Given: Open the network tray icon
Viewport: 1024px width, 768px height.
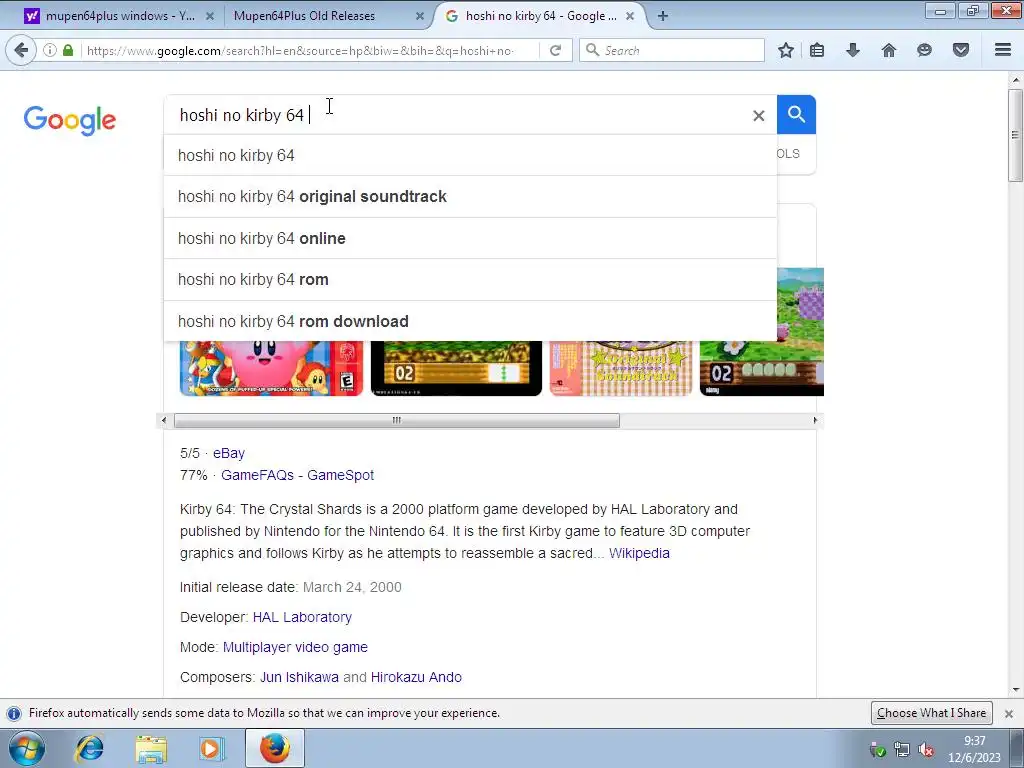Looking at the screenshot, I should click(902, 750).
